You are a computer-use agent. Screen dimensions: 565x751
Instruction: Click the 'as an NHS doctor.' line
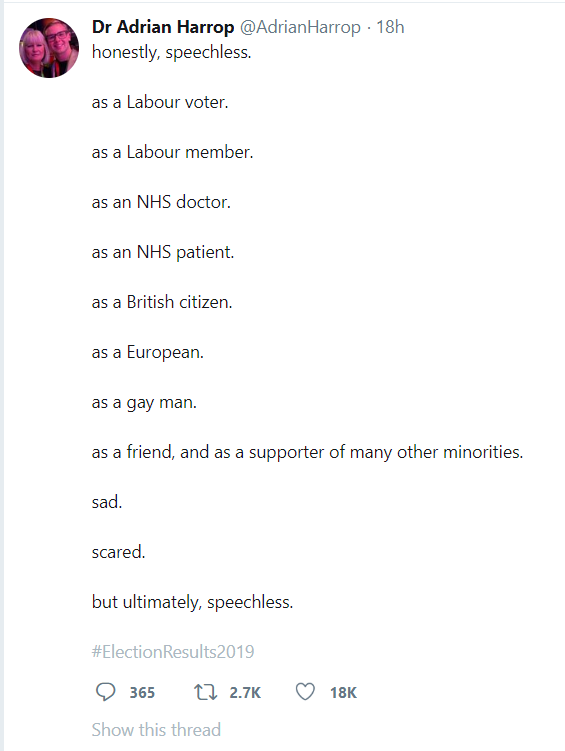161,202
